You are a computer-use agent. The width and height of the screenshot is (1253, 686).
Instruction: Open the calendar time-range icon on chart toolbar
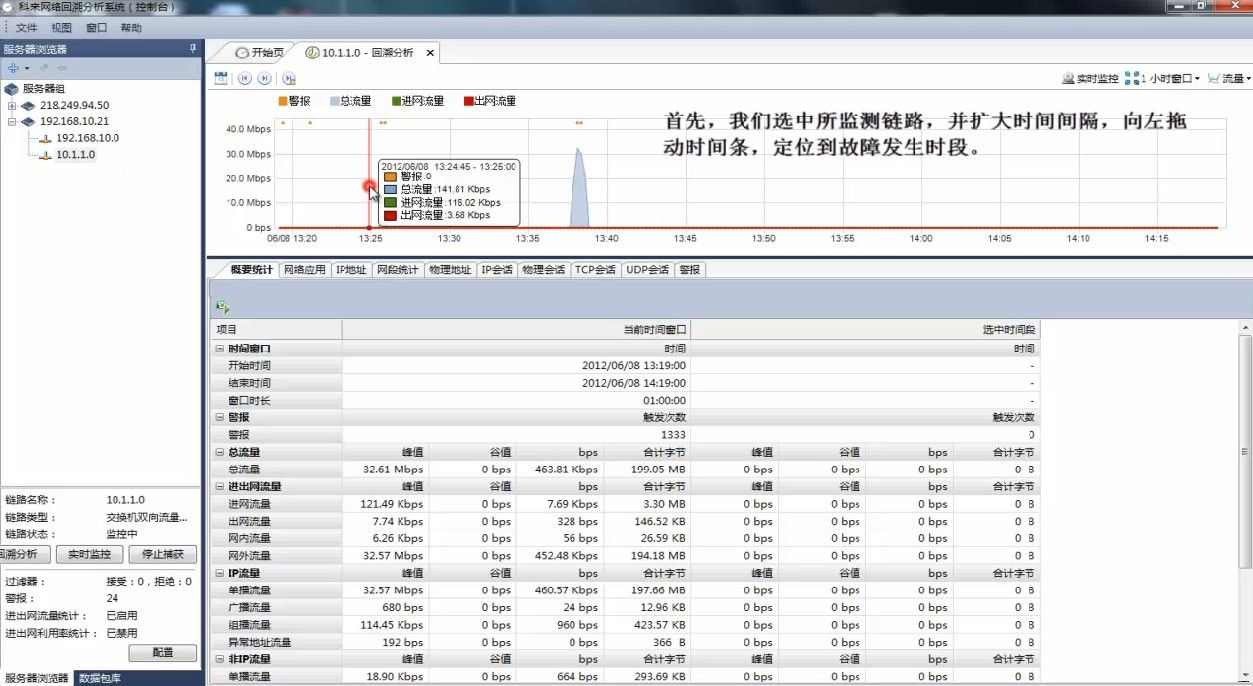[x=220, y=78]
